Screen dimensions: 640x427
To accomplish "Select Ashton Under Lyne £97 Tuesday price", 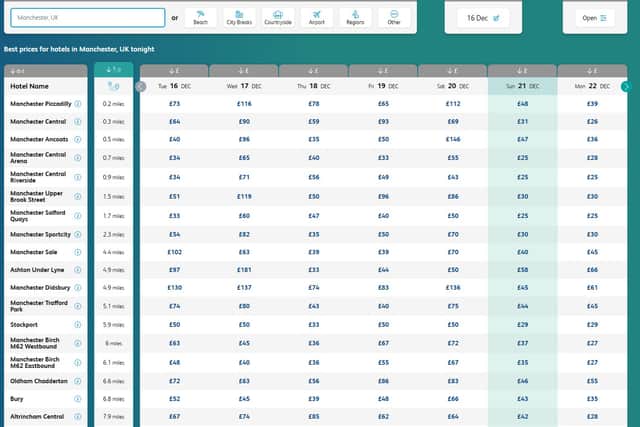I will point(174,269).
